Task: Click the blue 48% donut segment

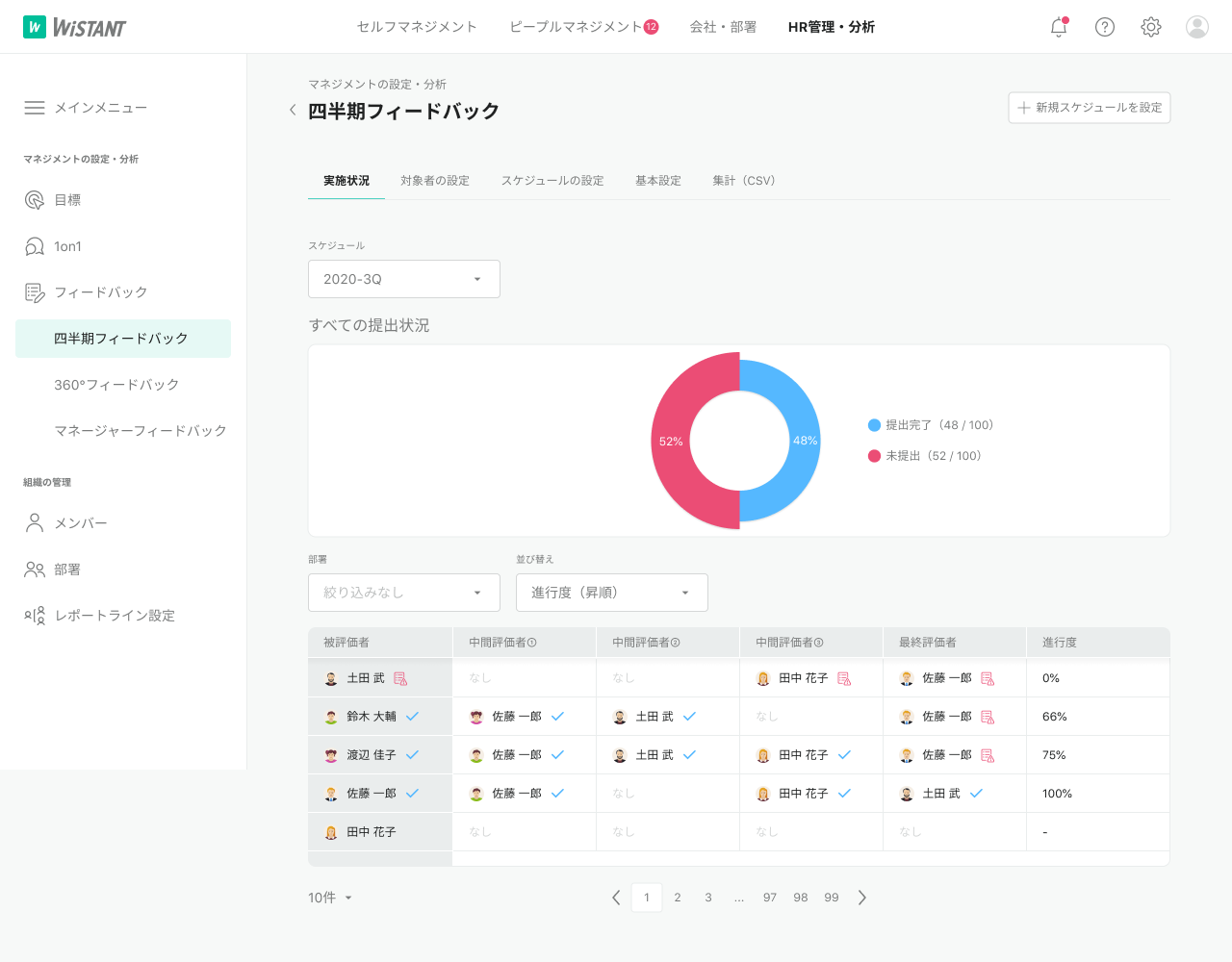Action: pos(803,441)
